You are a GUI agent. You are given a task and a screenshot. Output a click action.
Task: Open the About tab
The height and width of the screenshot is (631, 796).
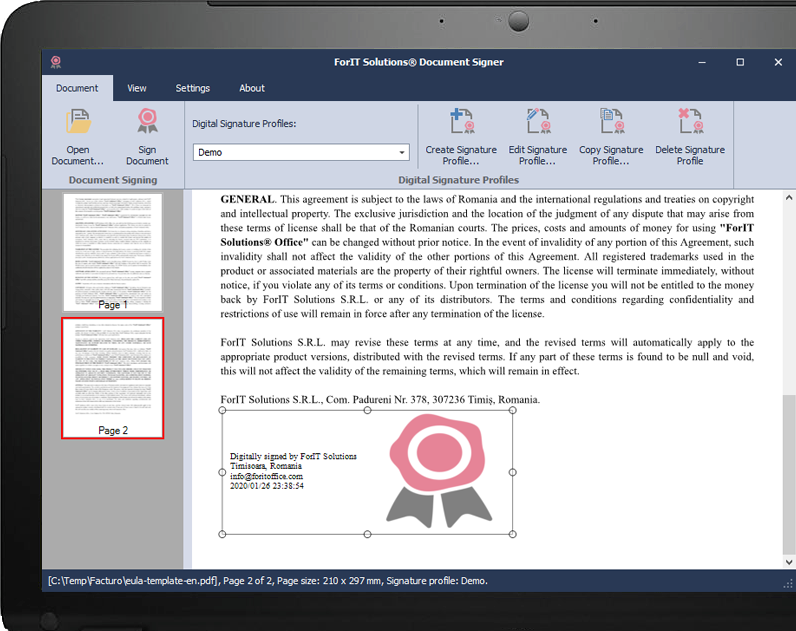(x=252, y=88)
